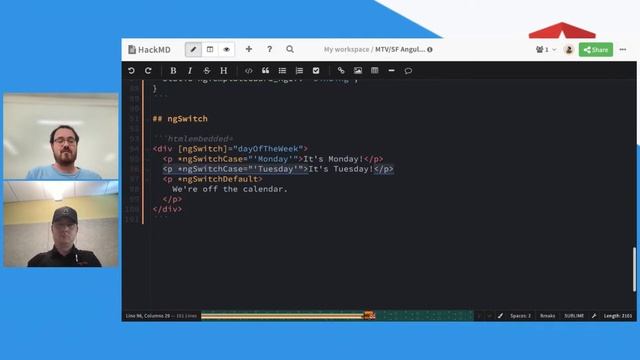
Task: Insert blockquote icon
Action: pyautogui.click(x=265, y=71)
